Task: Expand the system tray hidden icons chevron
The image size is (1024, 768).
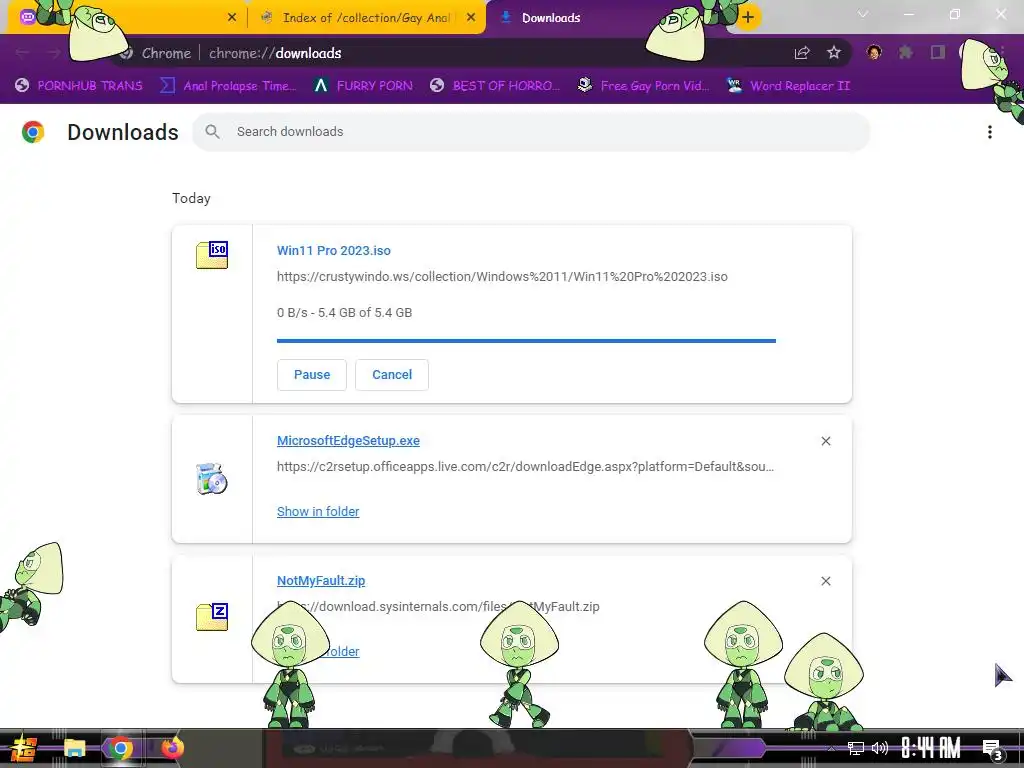Action: click(x=831, y=748)
